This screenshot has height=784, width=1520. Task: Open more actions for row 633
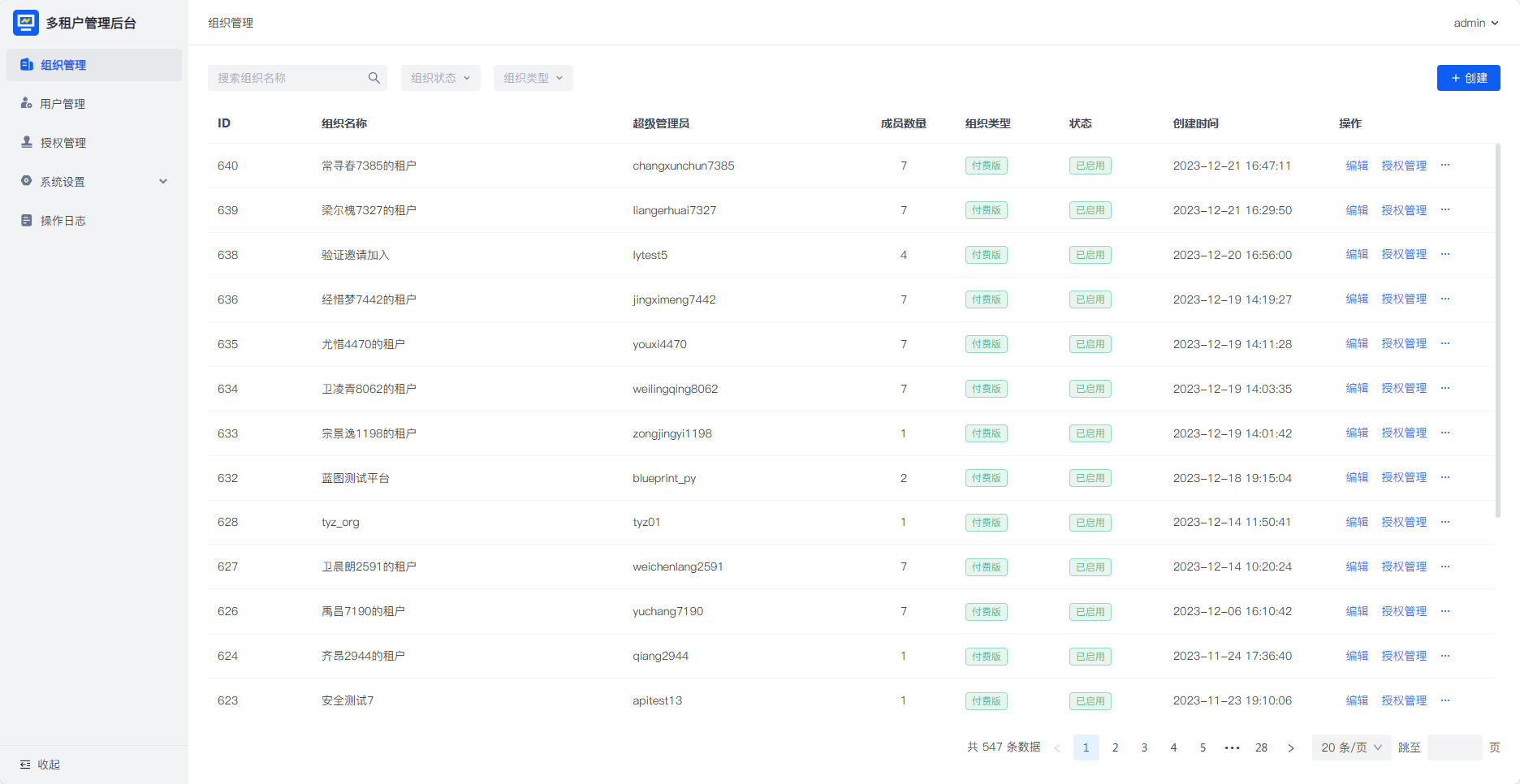tap(1445, 433)
